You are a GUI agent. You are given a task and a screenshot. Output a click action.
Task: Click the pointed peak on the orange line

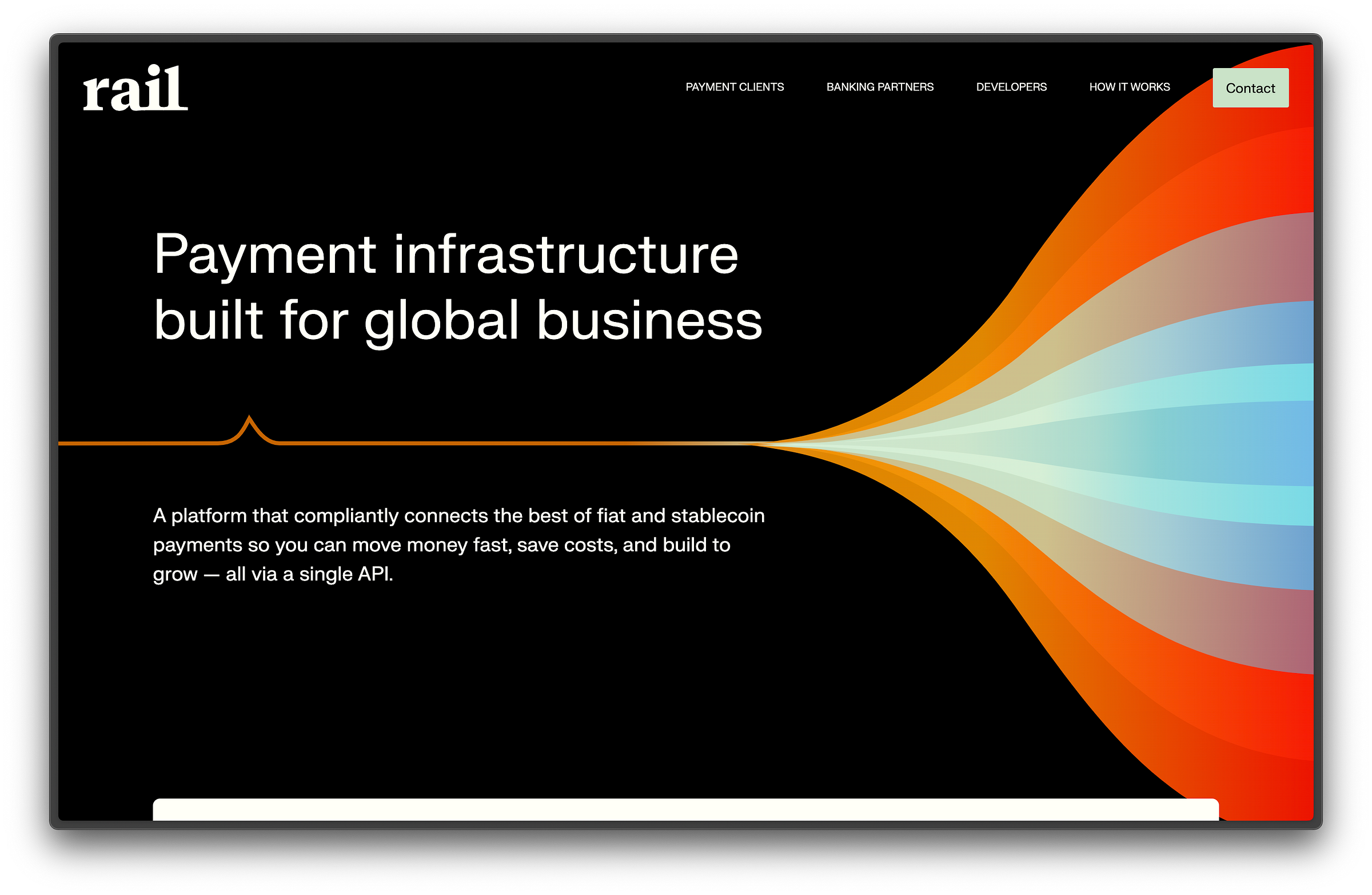pos(249,419)
